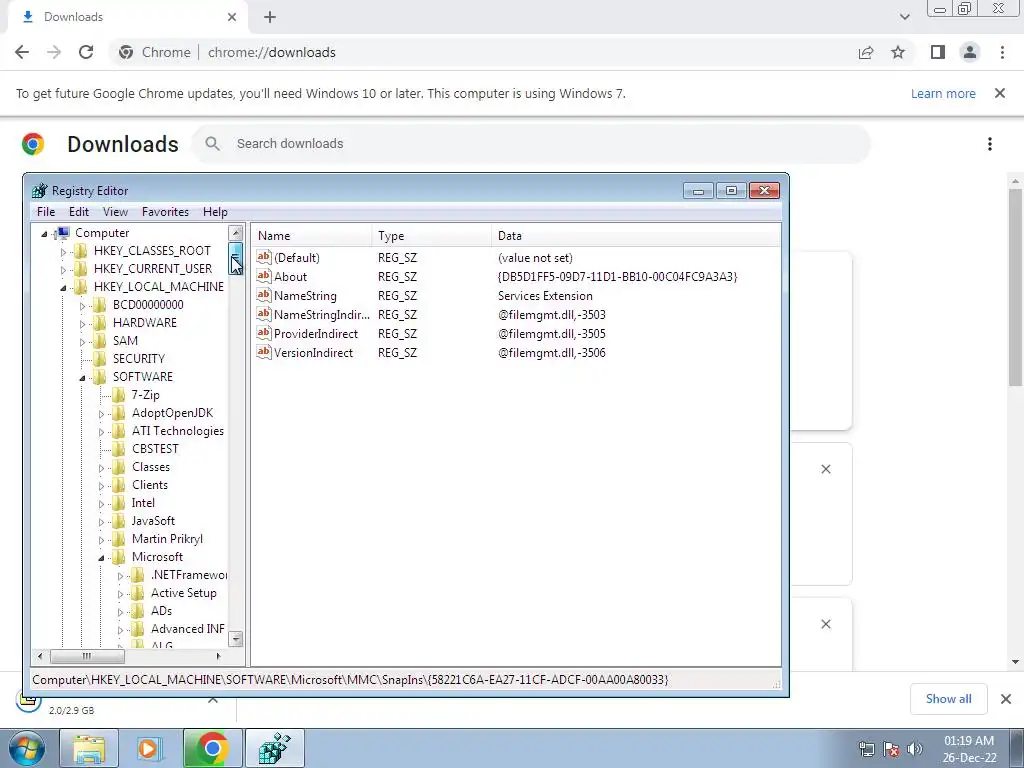This screenshot has width=1024, height=768.
Task: Close the Chrome downloads shelf
Action: [1006, 699]
